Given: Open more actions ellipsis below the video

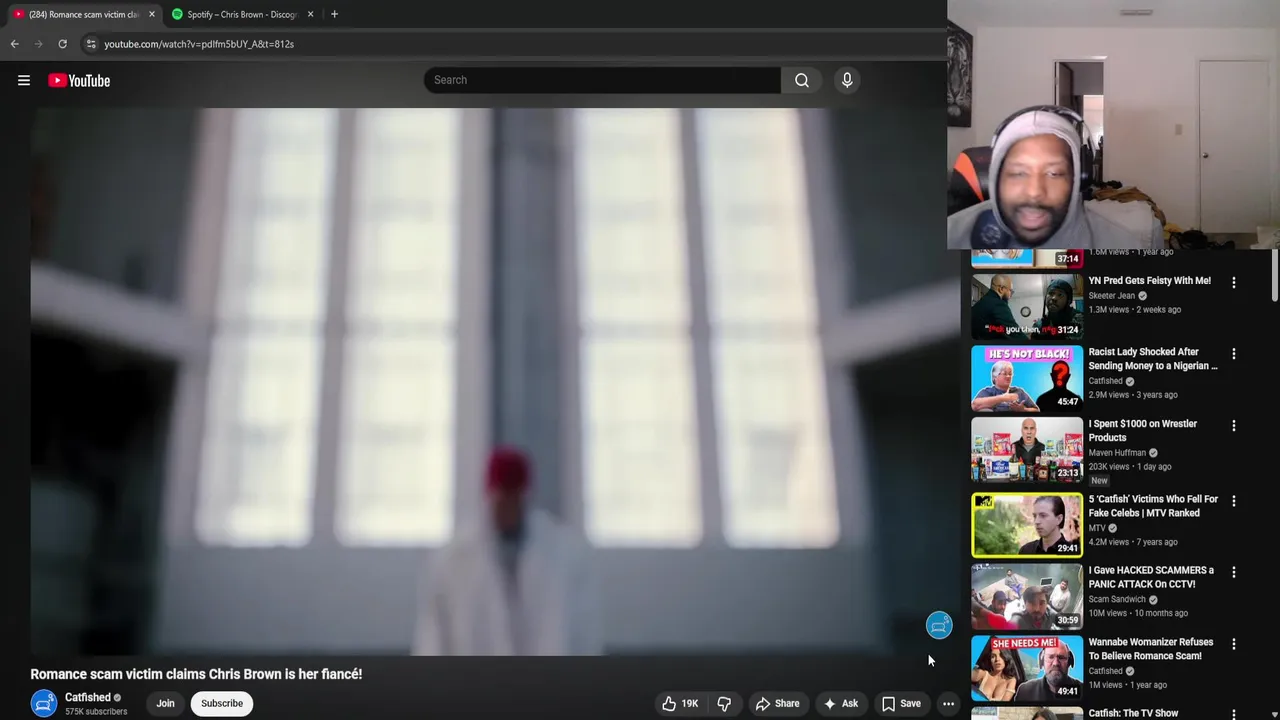Looking at the screenshot, I should [948, 704].
